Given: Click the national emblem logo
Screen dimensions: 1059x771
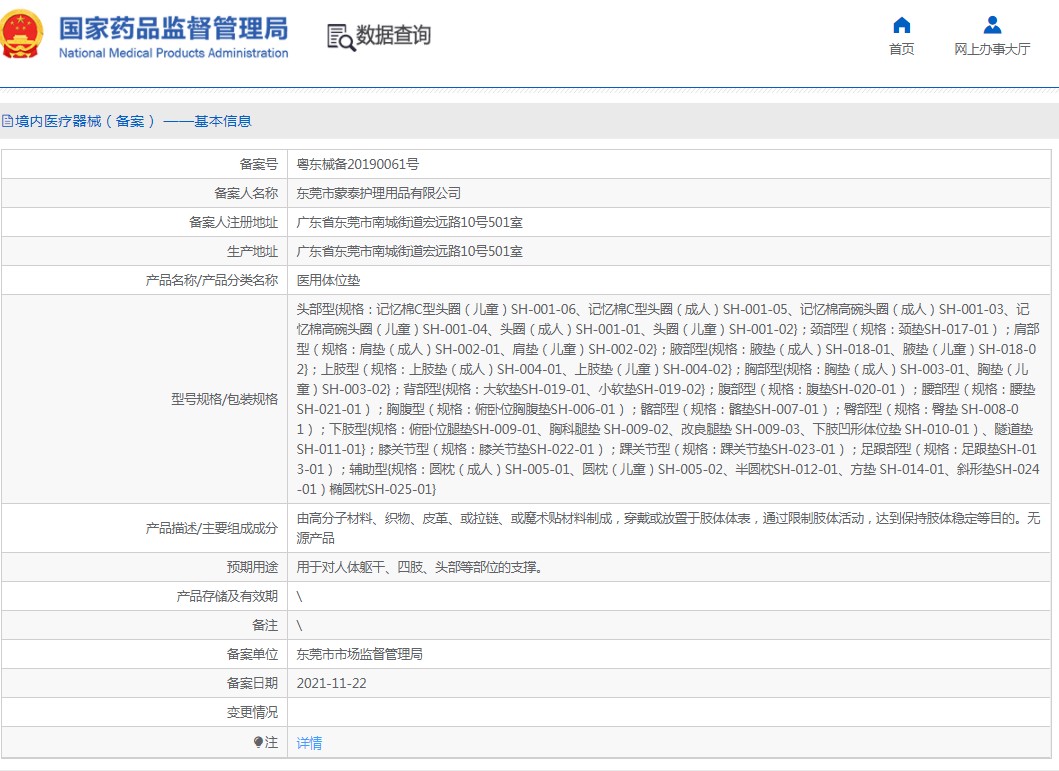Looking at the screenshot, I should tap(21, 34).
